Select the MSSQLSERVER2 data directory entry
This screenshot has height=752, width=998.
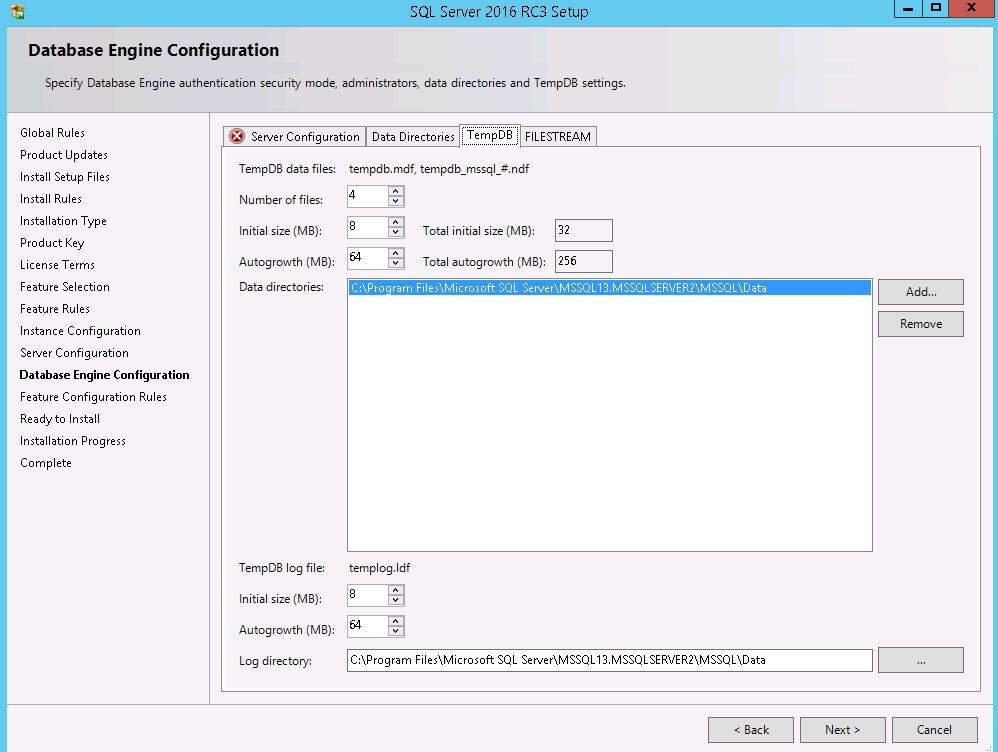pos(610,288)
